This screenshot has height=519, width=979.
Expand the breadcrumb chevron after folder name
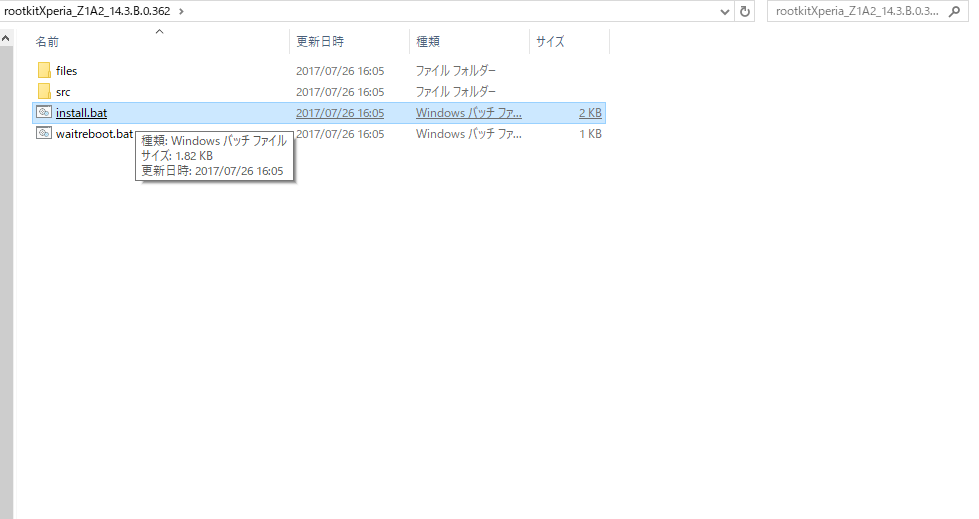tap(181, 11)
